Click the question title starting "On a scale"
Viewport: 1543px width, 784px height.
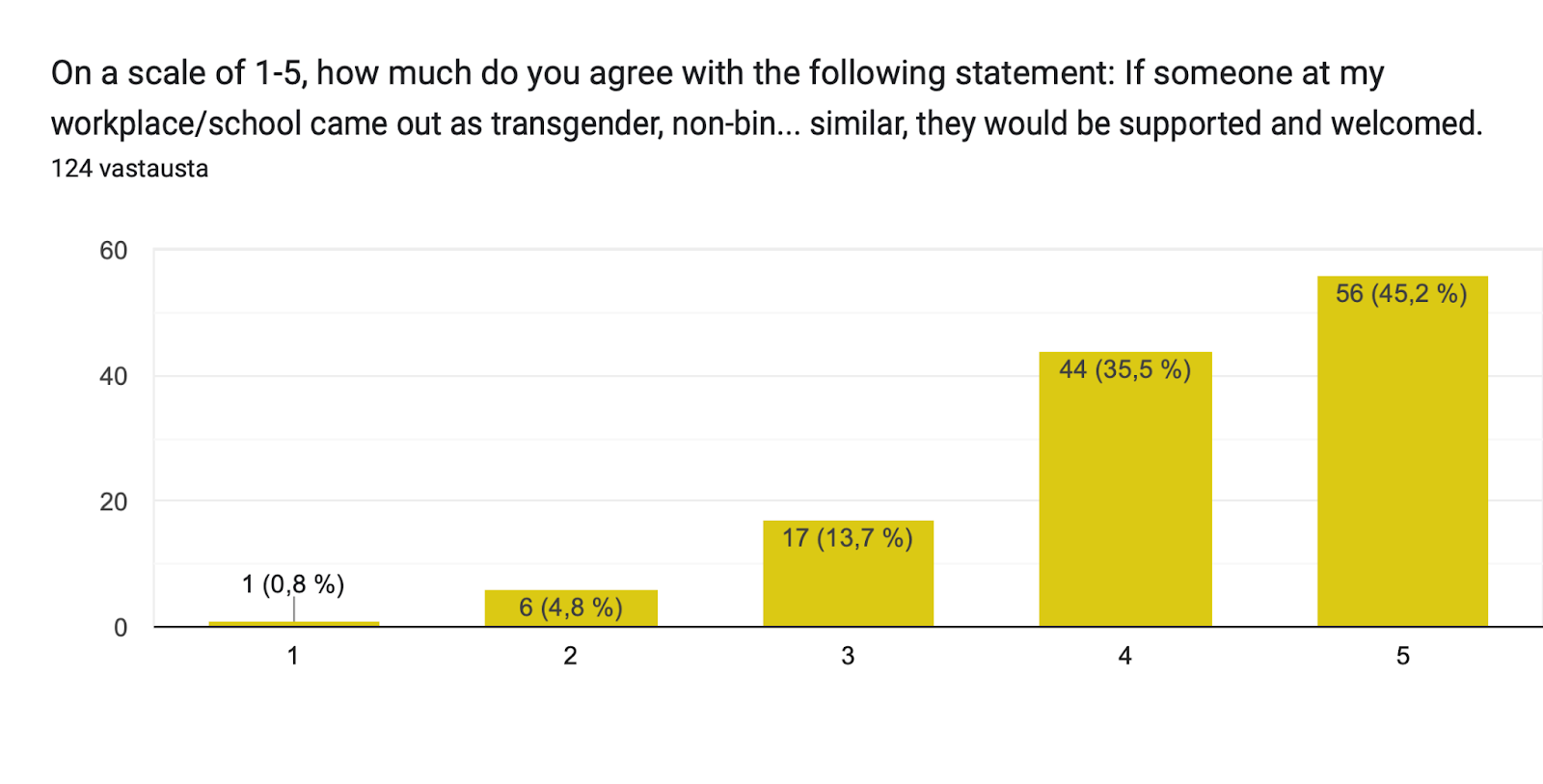(x=717, y=73)
